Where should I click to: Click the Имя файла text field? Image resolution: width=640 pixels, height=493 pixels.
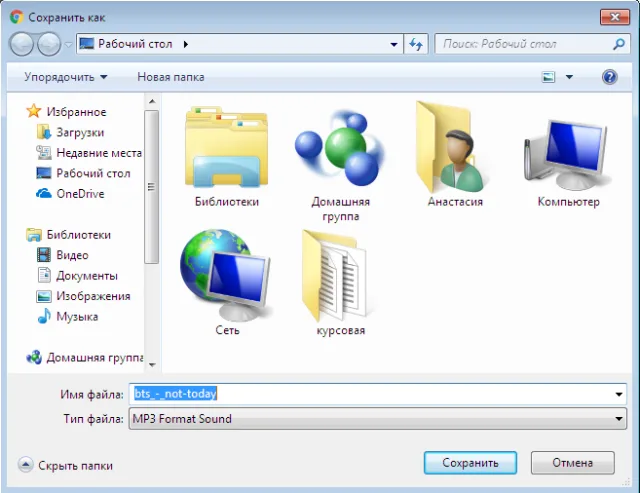377,394
